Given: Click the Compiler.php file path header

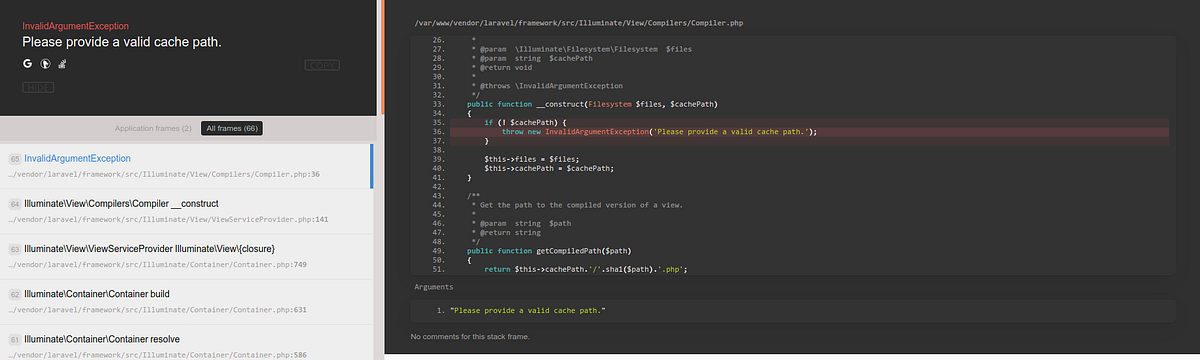Looking at the screenshot, I should [x=578, y=22].
